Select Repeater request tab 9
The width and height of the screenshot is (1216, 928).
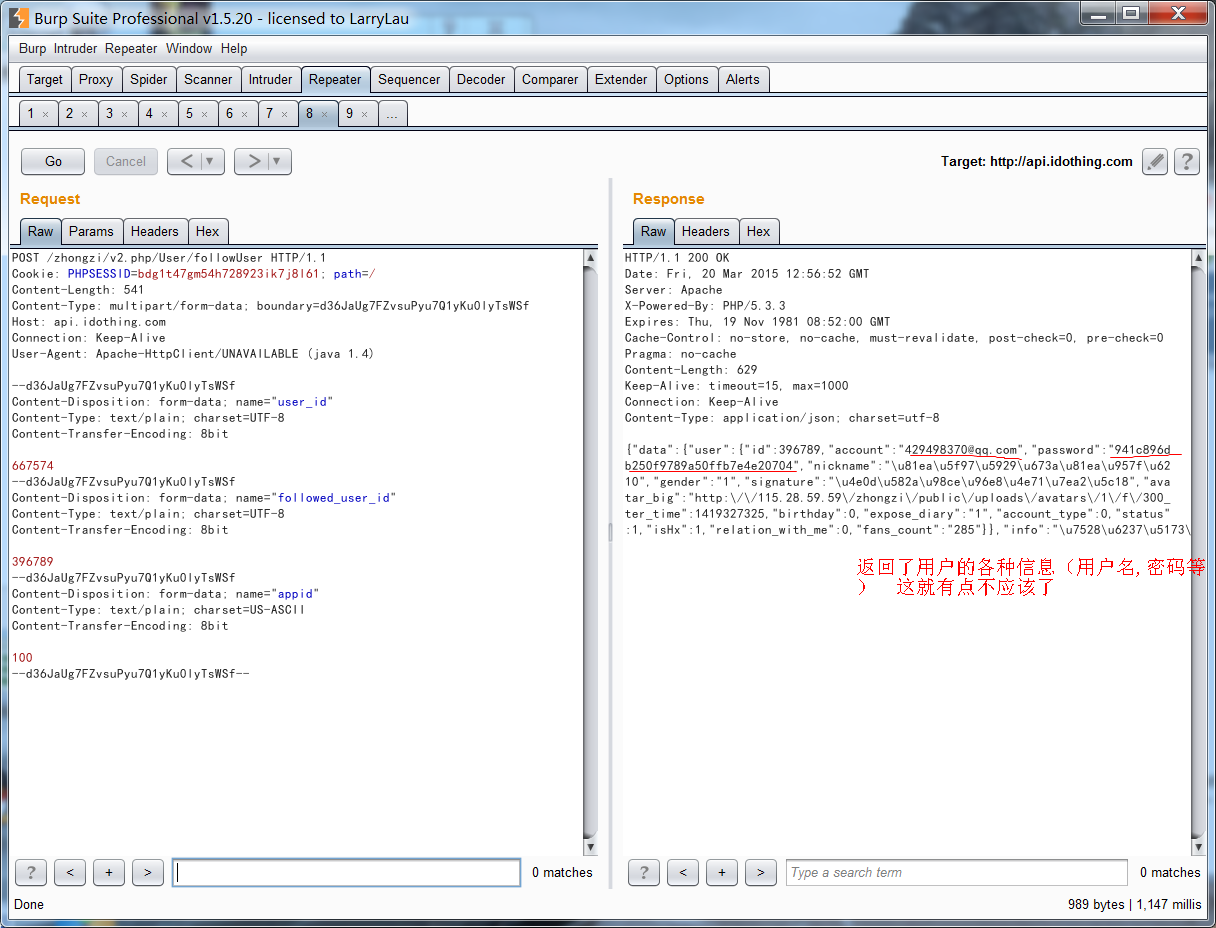(350, 114)
